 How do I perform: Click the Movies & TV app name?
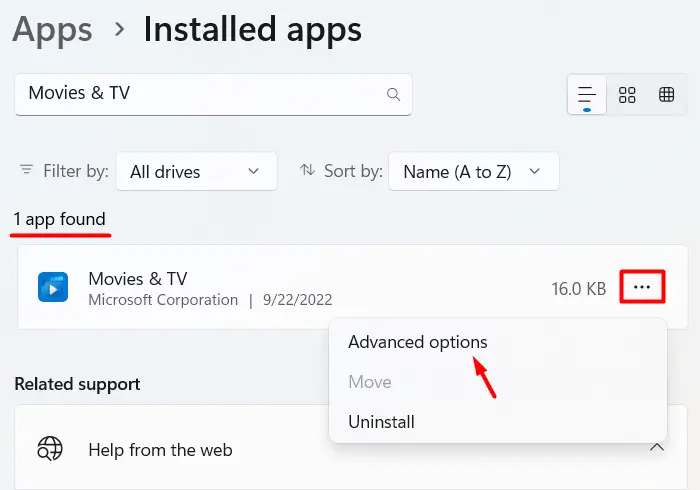pyautogui.click(x=138, y=279)
